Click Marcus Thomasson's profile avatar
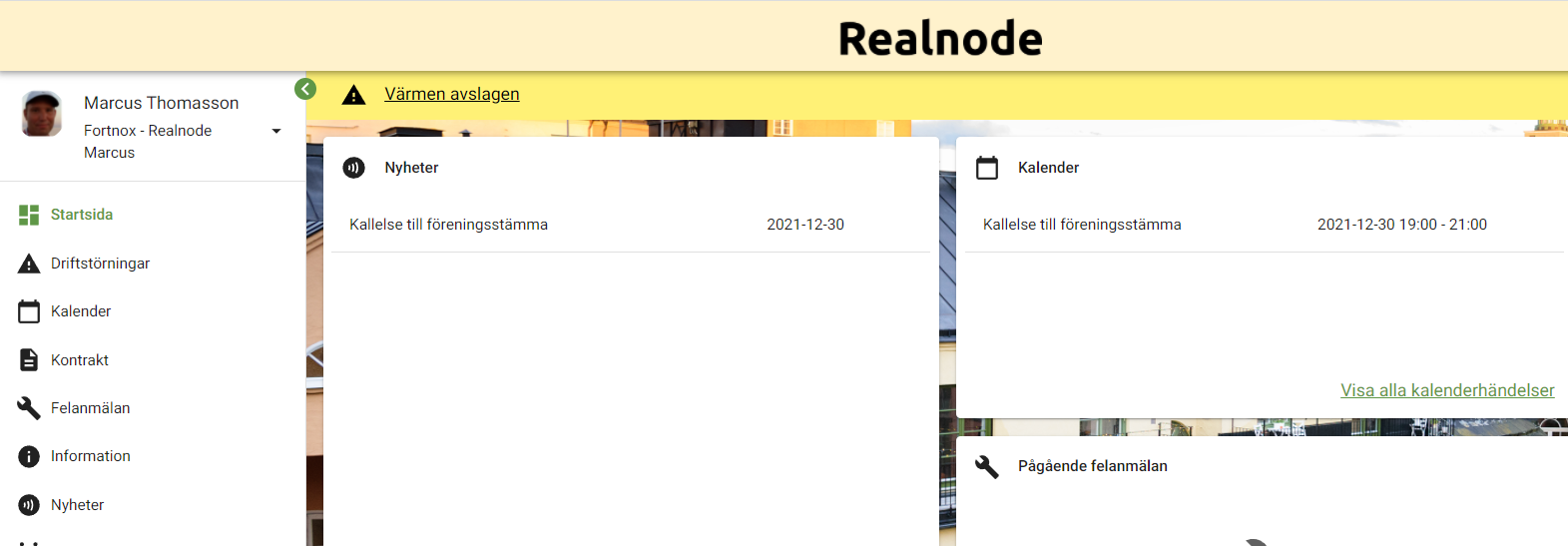The width and height of the screenshot is (1568, 546). click(x=42, y=114)
